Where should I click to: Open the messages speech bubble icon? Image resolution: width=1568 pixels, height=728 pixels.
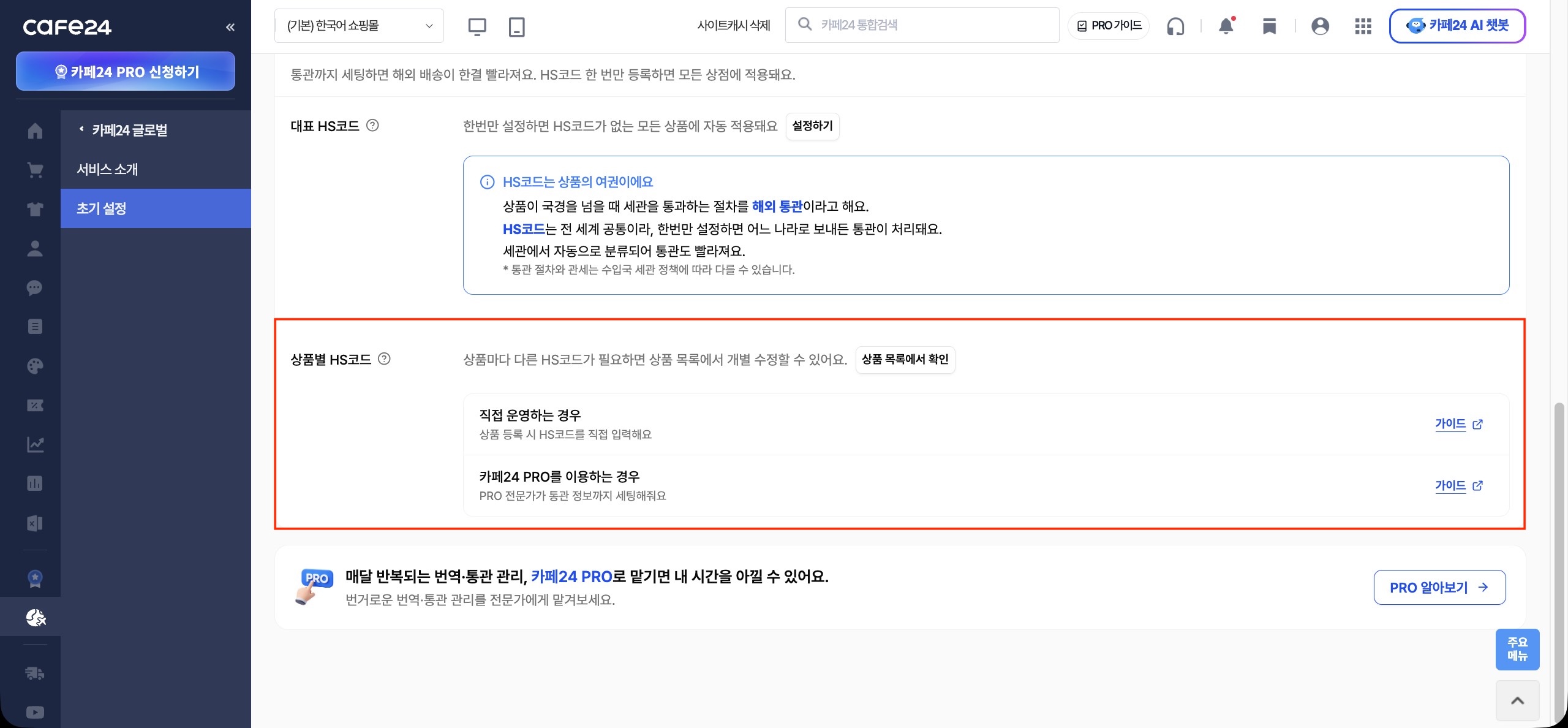[35, 287]
